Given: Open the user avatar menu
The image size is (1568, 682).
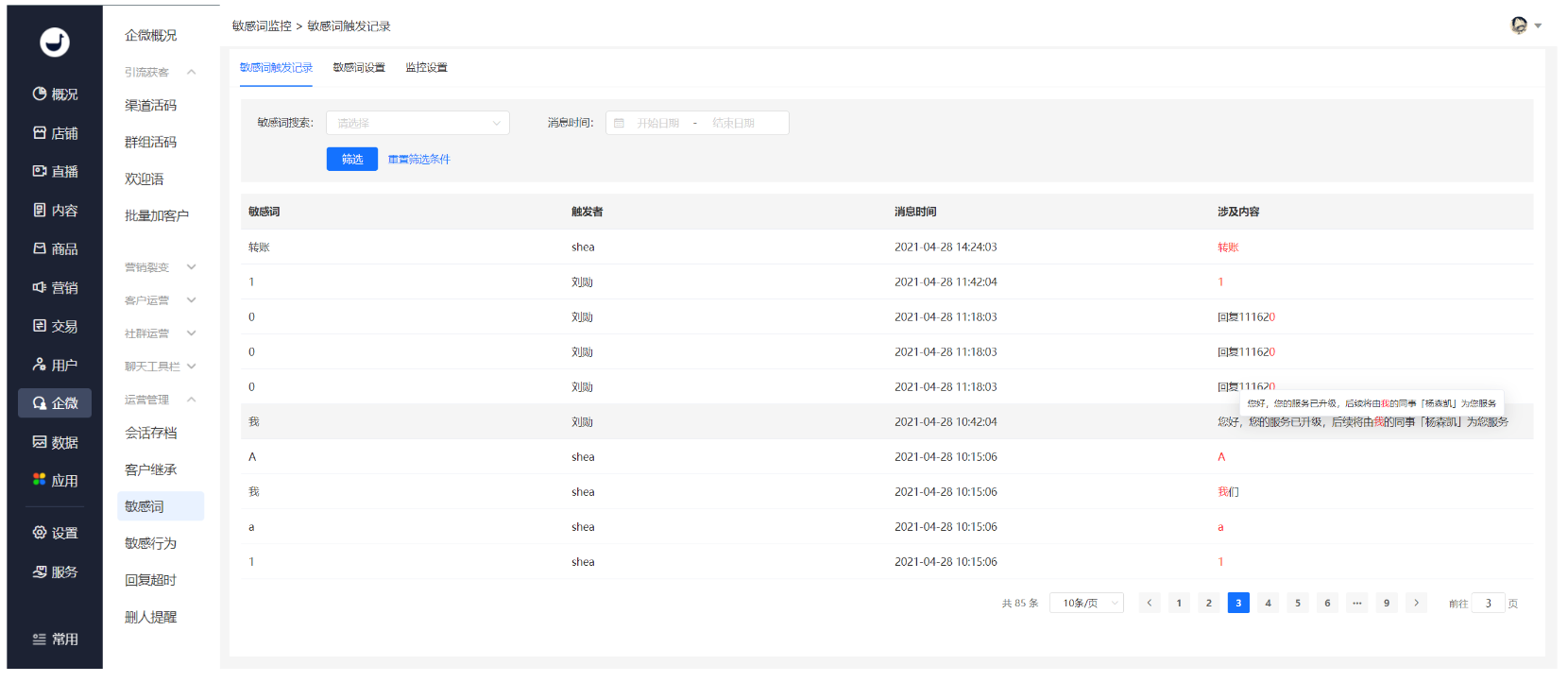Looking at the screenshot, I should [x=1525, y=26].
